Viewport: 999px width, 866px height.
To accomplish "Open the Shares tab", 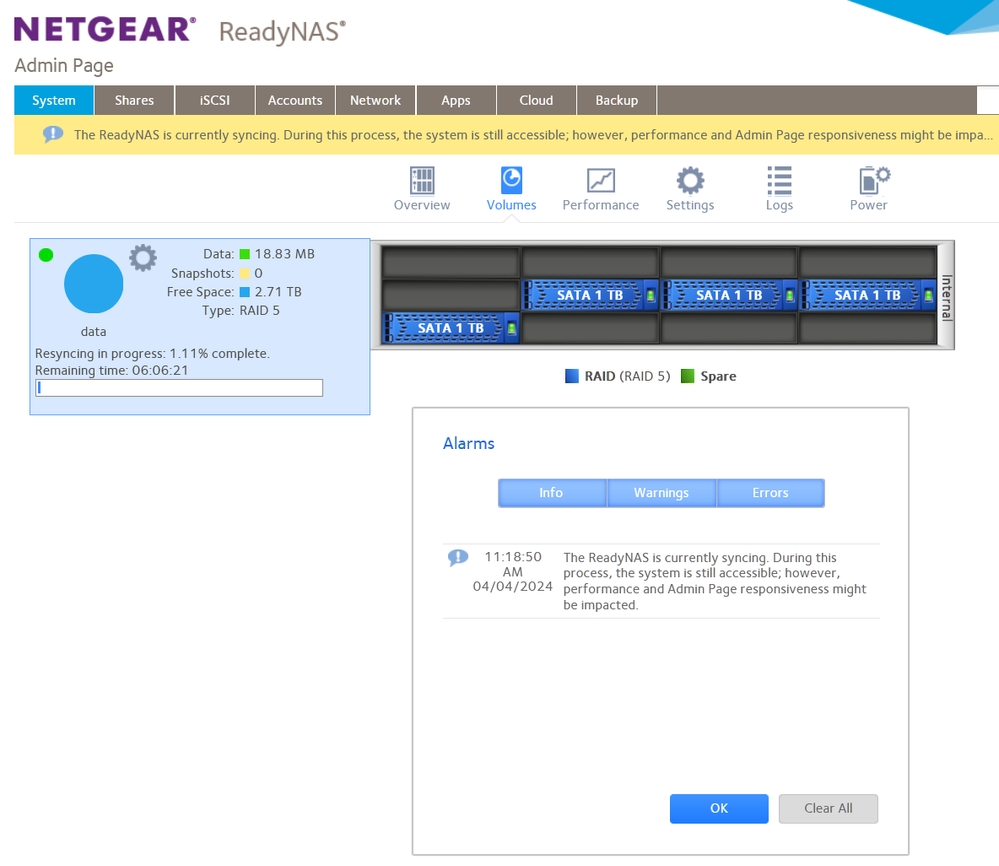I will (134, 100).
